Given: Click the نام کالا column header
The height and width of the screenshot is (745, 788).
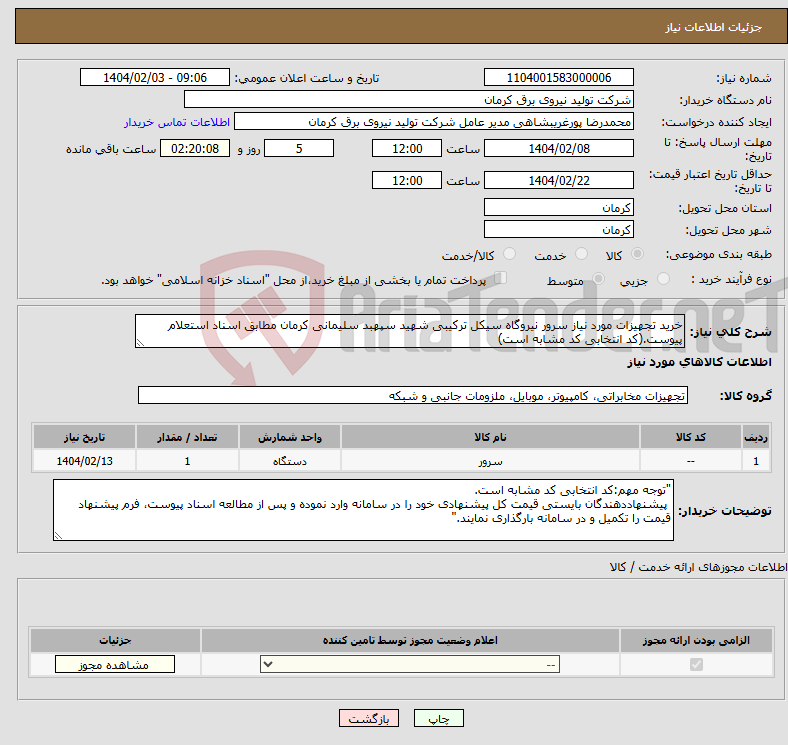Looking at the screenshot, I should coord(490,437).
